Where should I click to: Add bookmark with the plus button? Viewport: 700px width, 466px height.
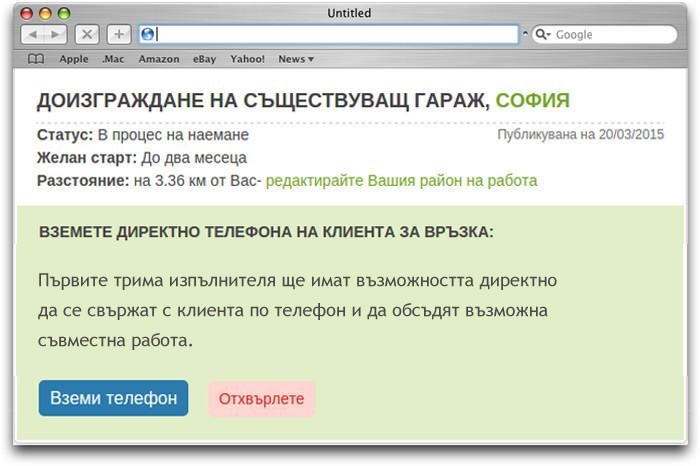(x=119, y=34)
